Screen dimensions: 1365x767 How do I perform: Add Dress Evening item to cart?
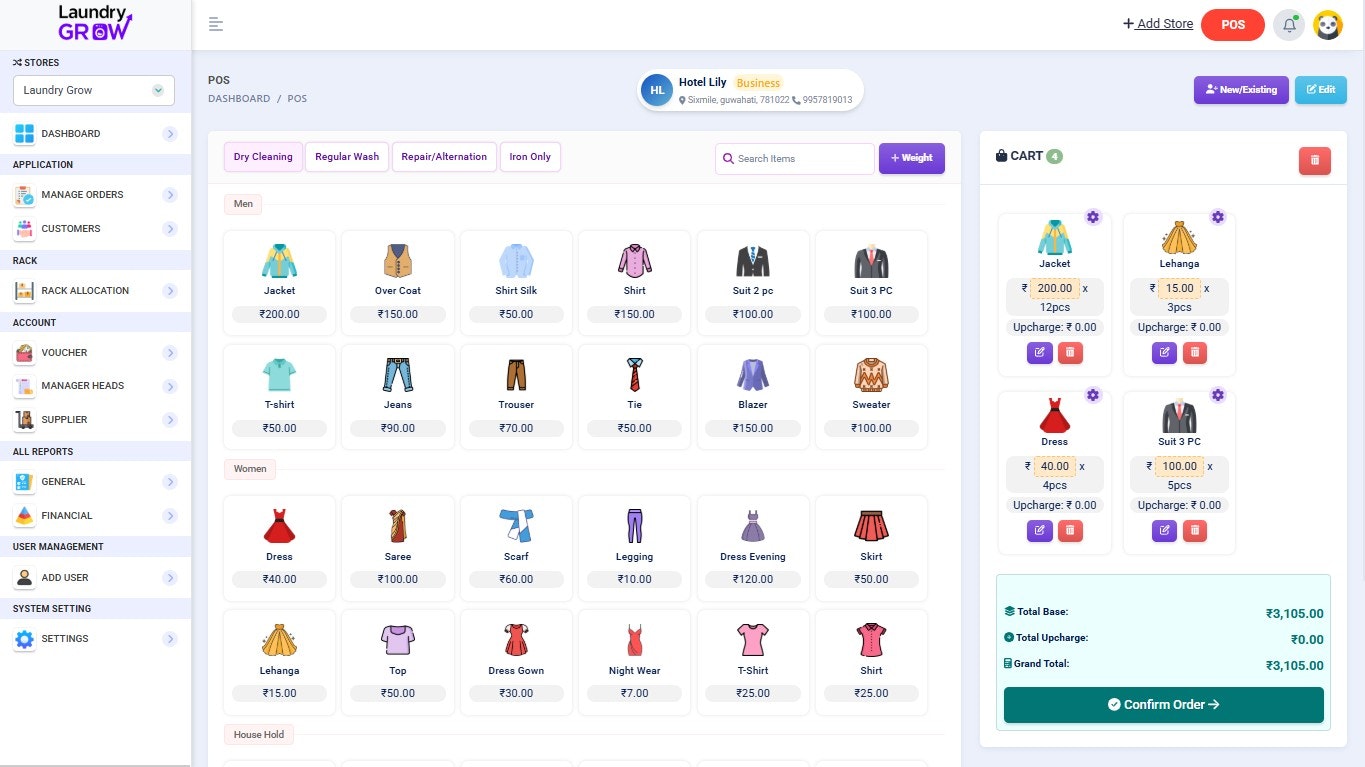[753, 548]
